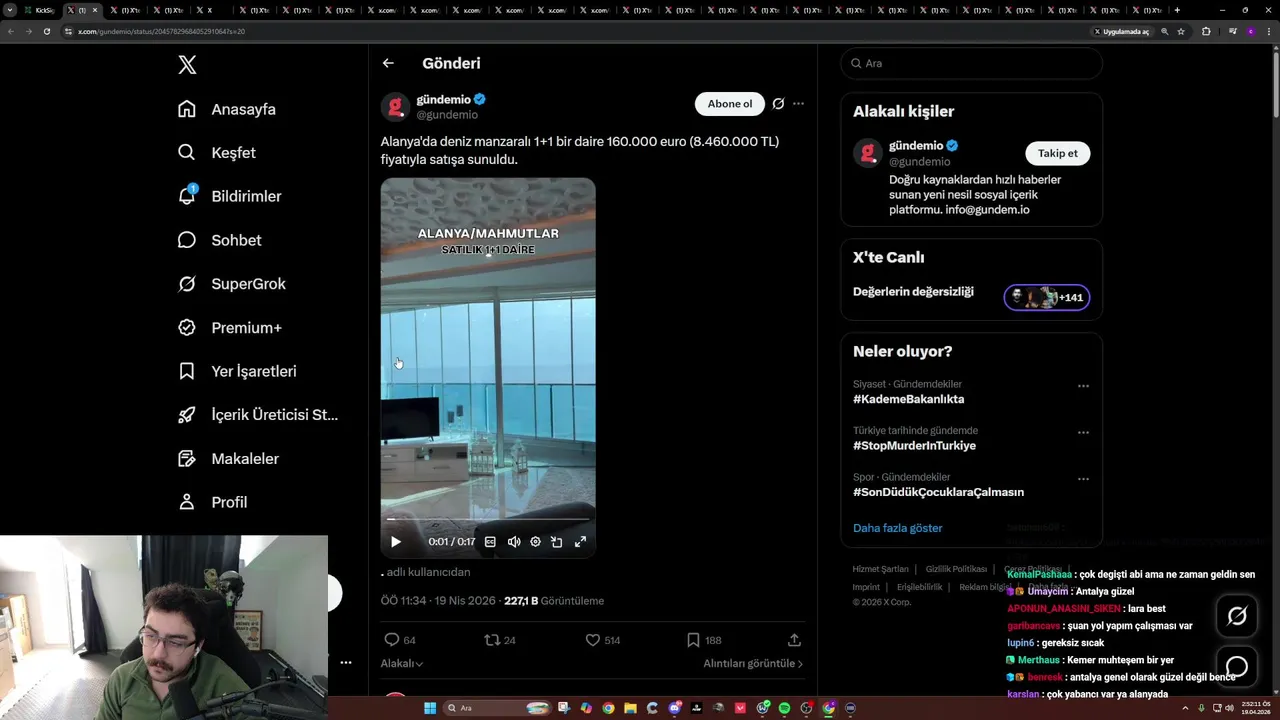Screen dimensions: 1280x720
Task: Open more options for #SonDüdükÇocuklaraÇalmasın
Action: (1083, 479)
